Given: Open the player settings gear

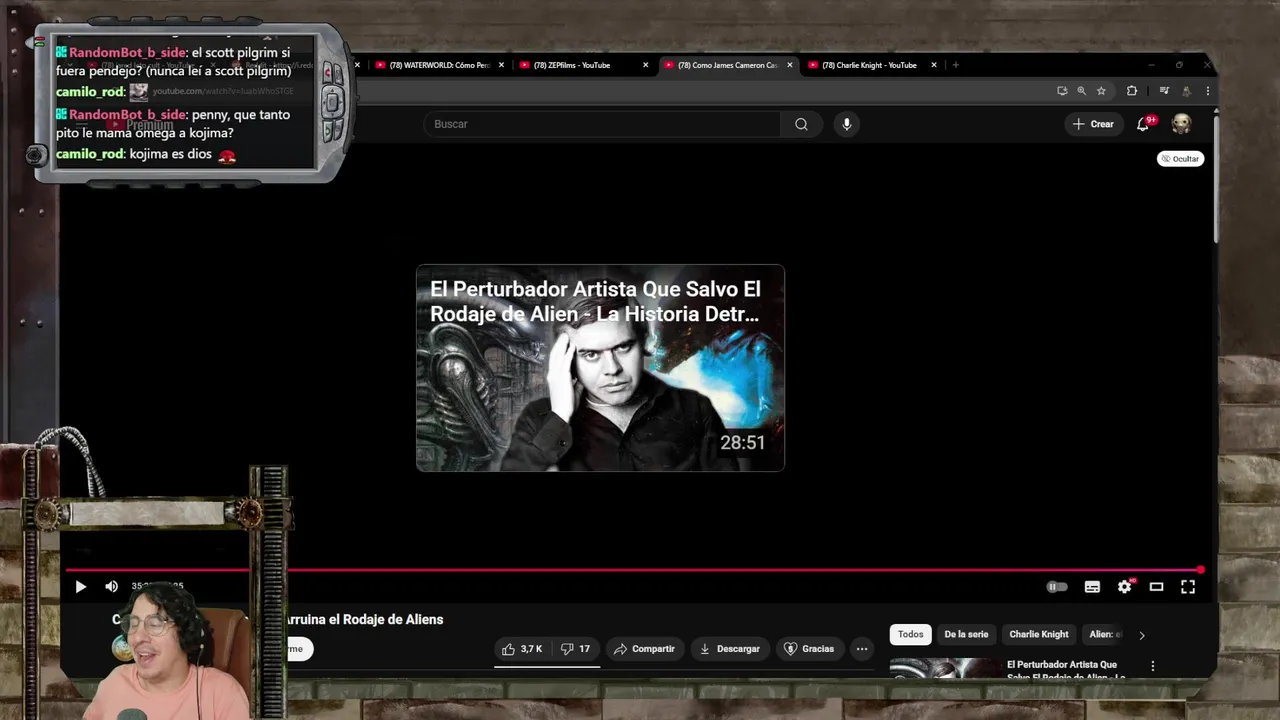Looking at the screenshot, I should 1124,587.
